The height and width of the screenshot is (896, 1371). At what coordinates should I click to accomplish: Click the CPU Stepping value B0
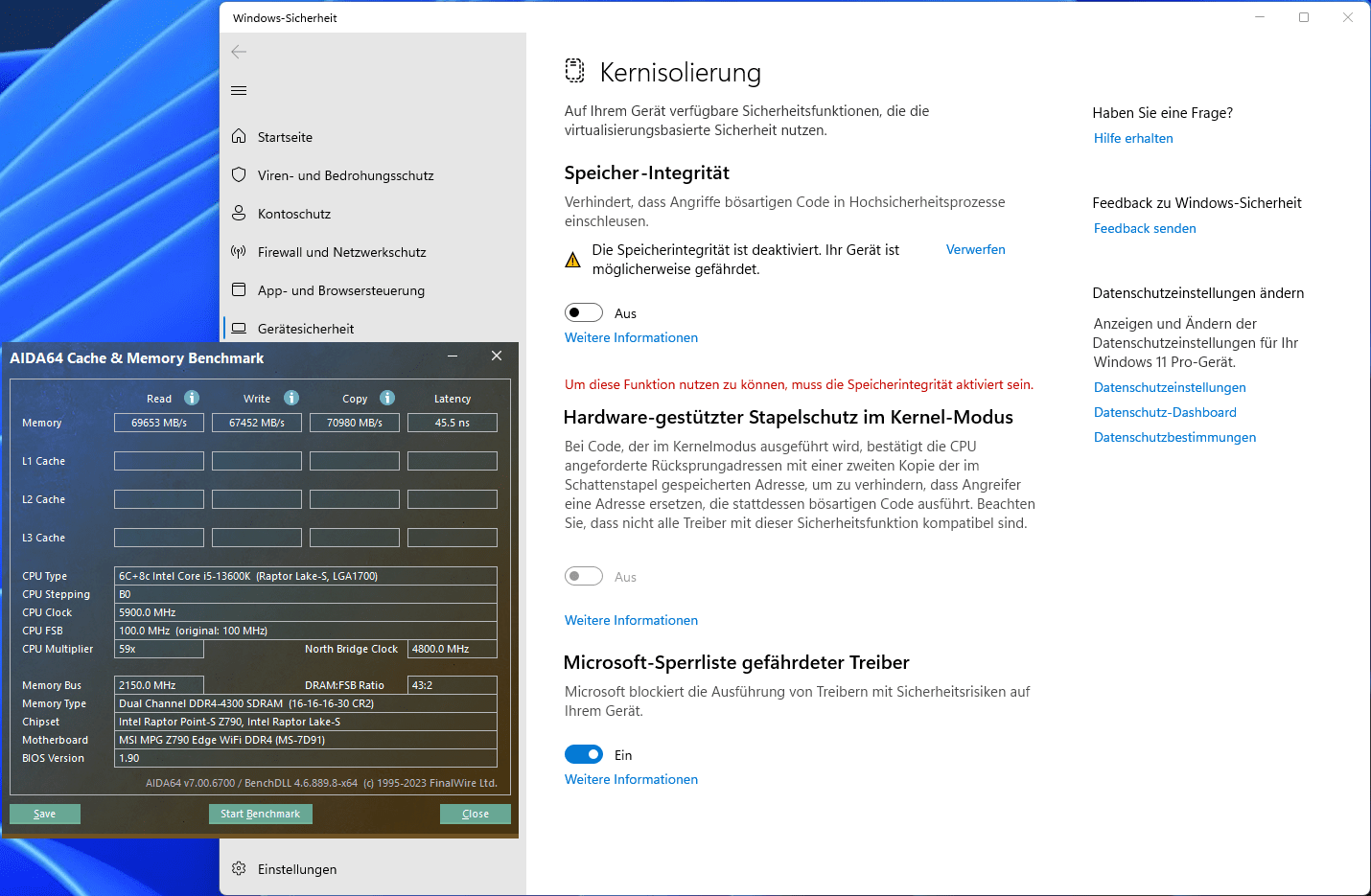click(x=306, y=594)
